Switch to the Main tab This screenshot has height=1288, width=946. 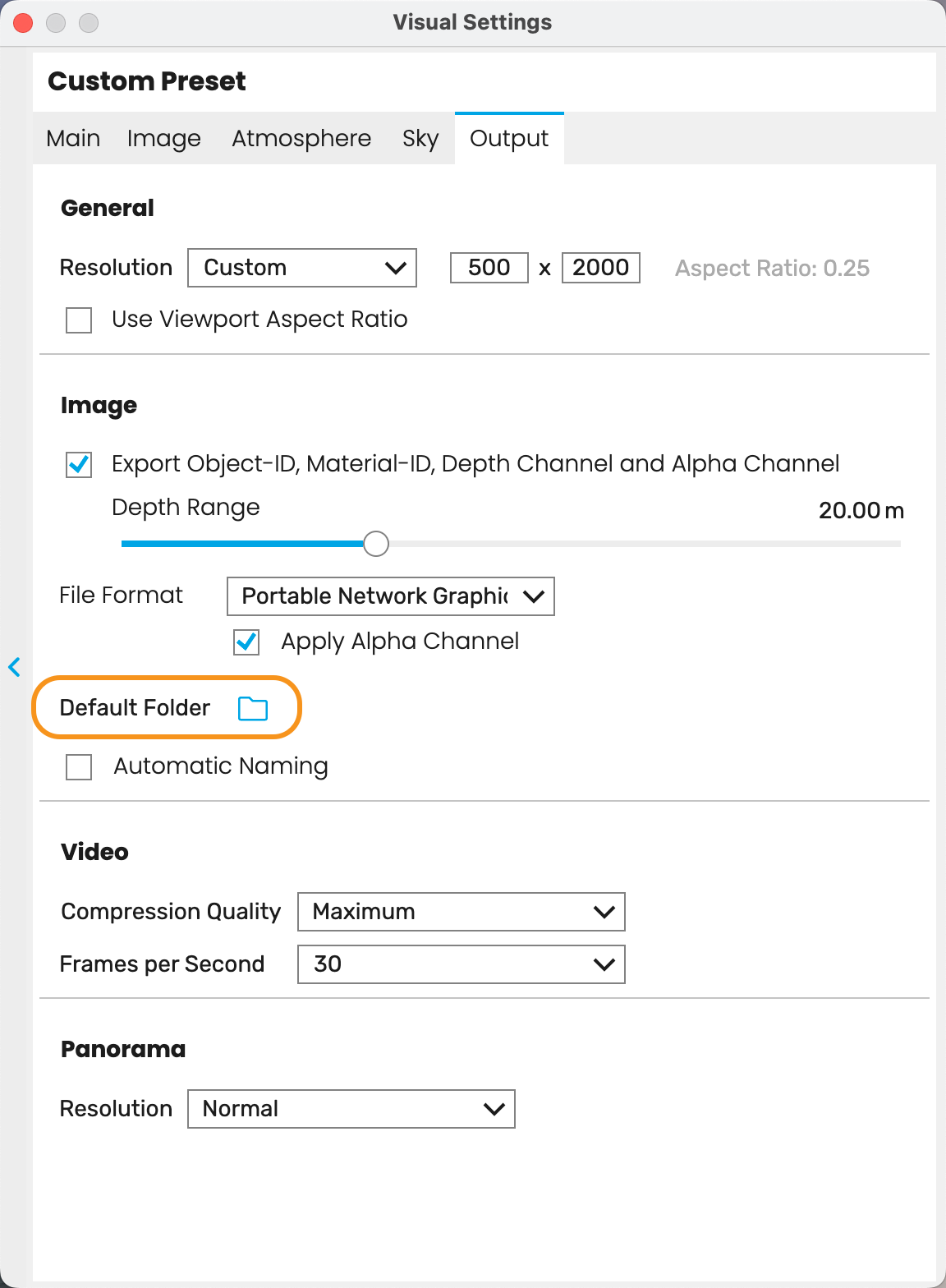pos(73,138)
